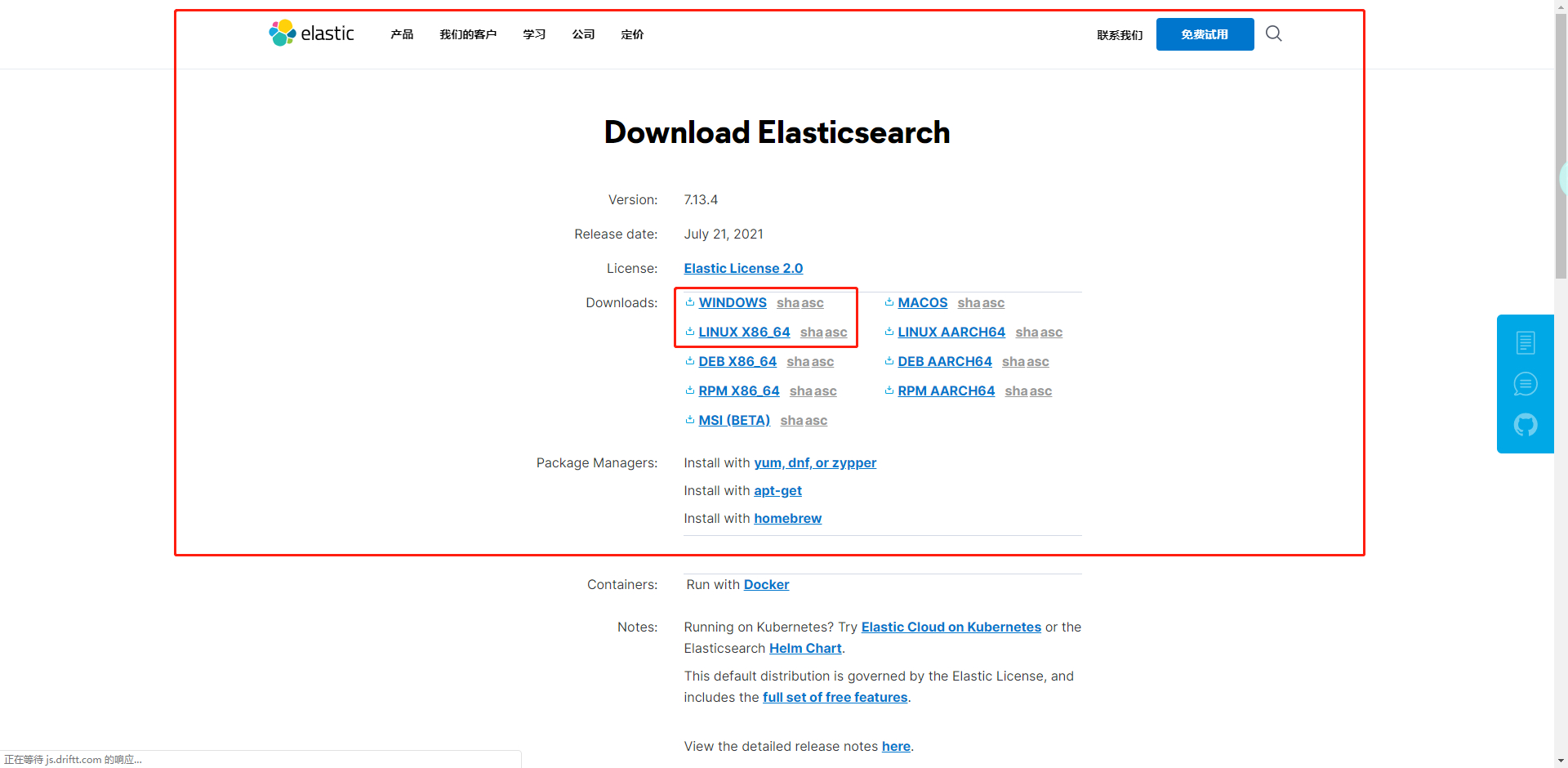Click the scrollbar down arrow
This screenshot has width=1568, height=768.
click(1561, 761)
